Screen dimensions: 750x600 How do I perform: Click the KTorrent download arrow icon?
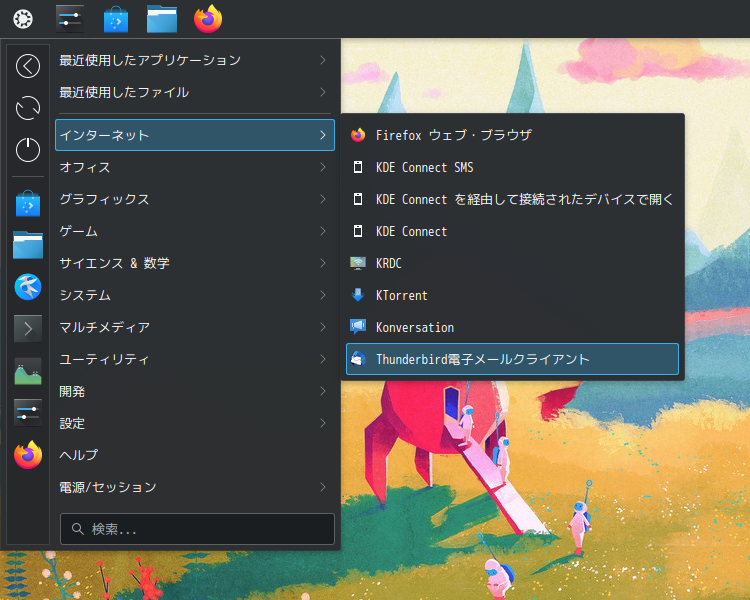(x=358, y=295)
